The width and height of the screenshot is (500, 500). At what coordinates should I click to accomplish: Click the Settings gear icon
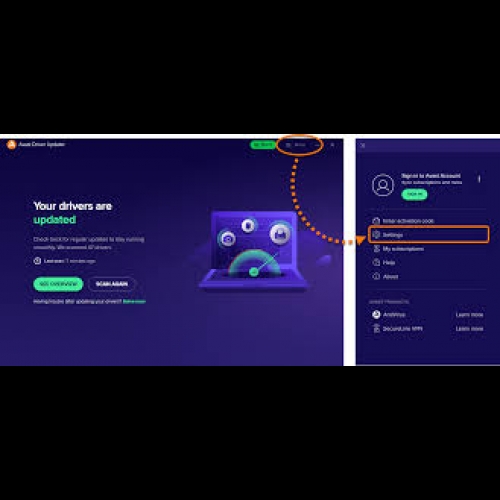[376, 235]
